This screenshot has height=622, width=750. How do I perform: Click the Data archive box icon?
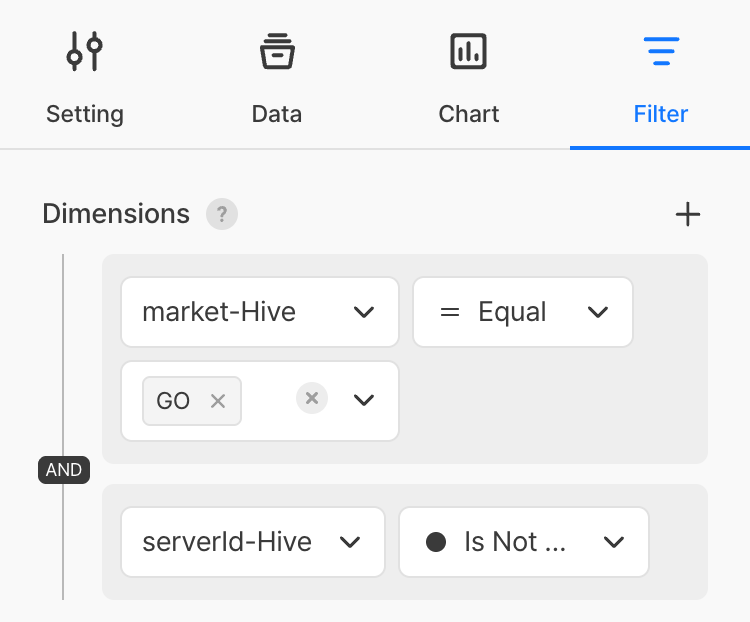tap(277, 51)
